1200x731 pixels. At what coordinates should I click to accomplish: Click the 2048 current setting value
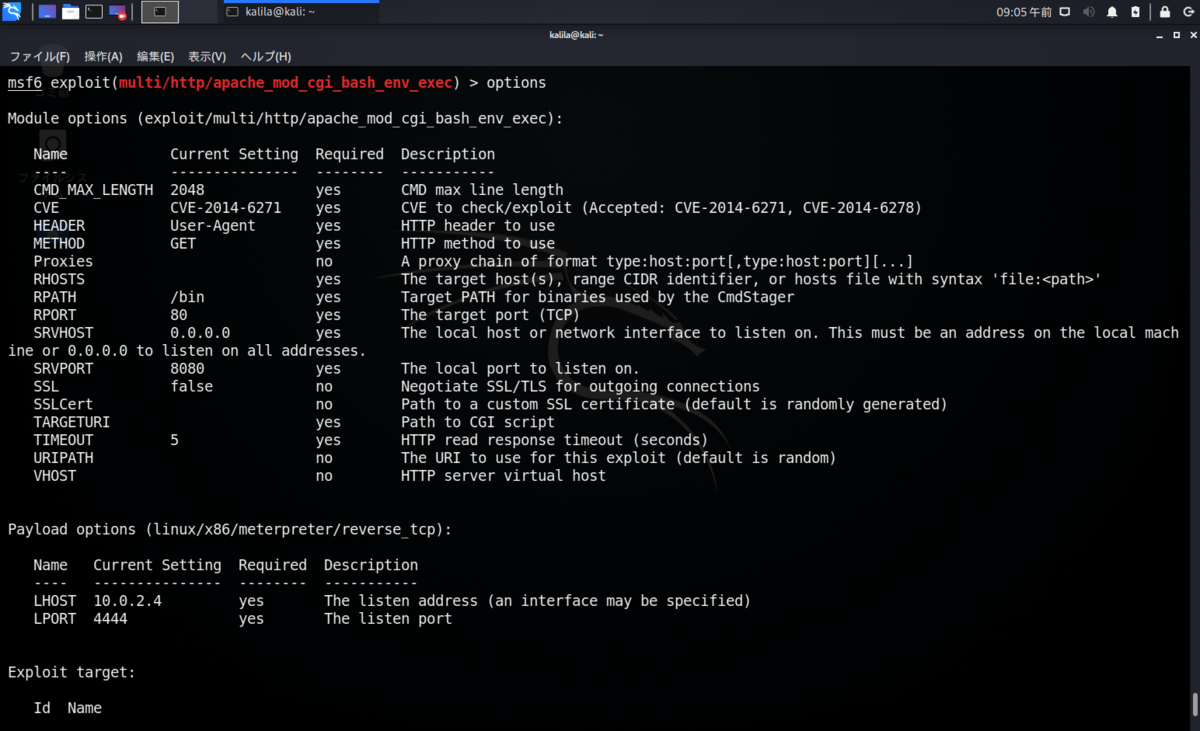[187, 190]
